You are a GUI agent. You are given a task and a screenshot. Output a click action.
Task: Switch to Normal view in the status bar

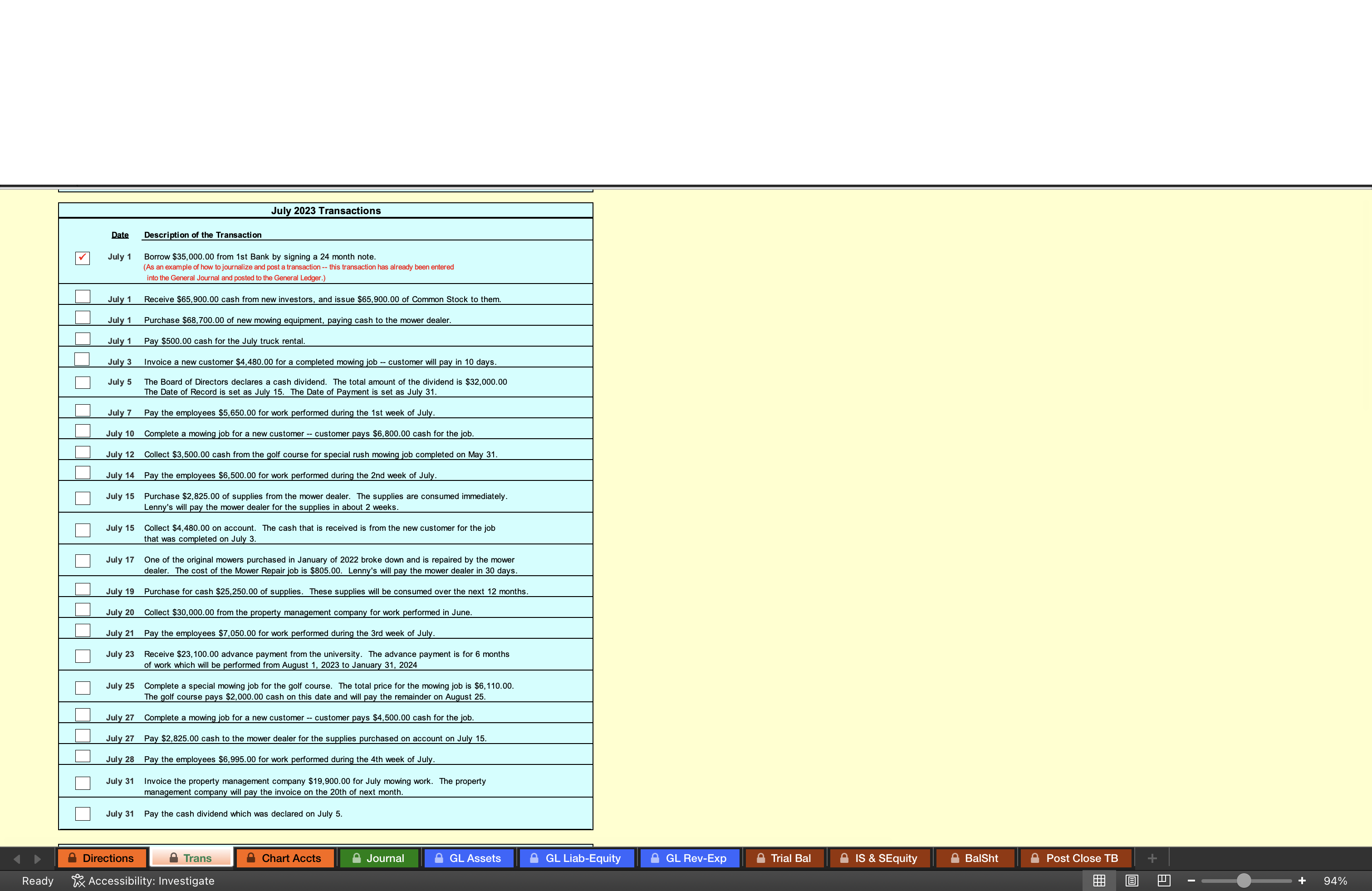(x=1099, y=881)
